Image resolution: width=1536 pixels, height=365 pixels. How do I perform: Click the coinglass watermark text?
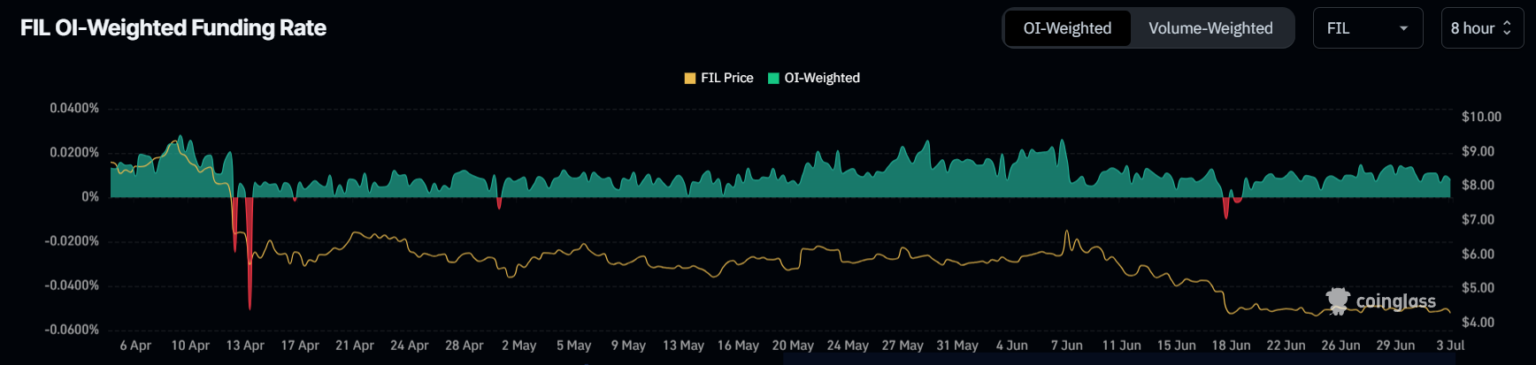point(1396,301)
